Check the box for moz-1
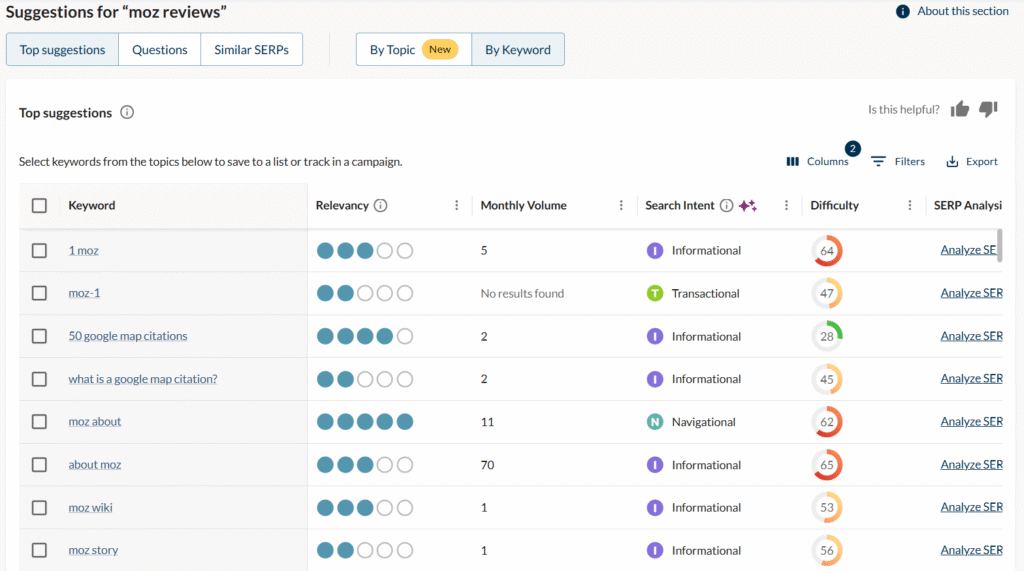This screenshot has height=571, width=1024. 39,293
